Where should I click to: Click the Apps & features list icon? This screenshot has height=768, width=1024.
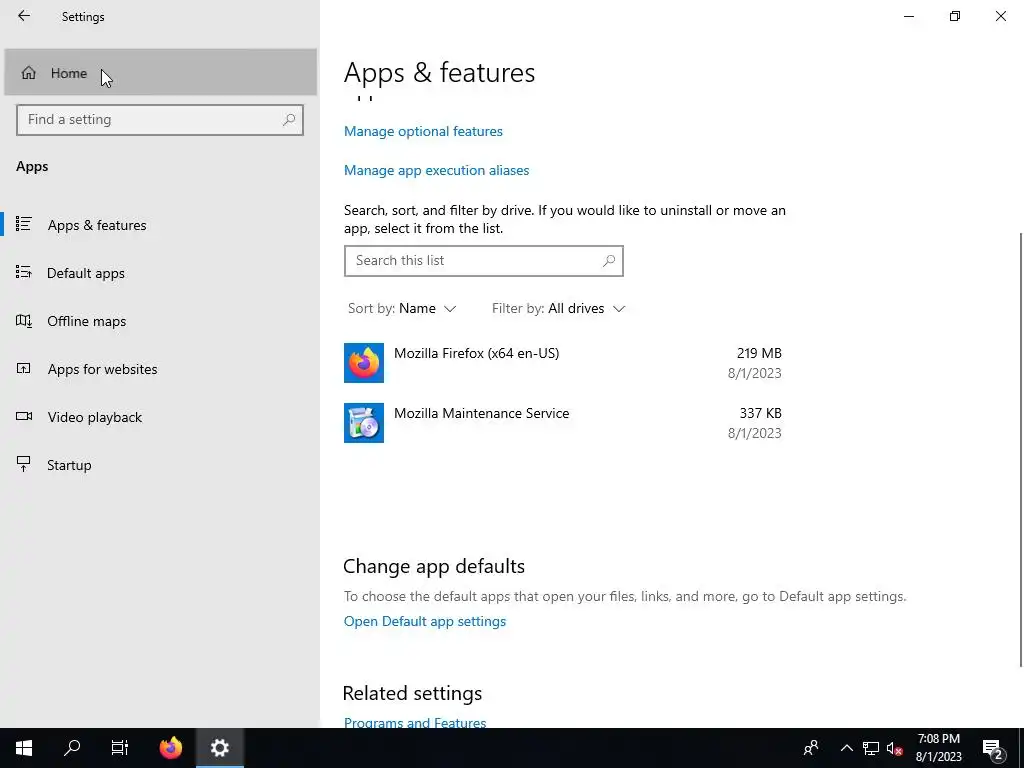pyautogui.click(x=24, y=224)
